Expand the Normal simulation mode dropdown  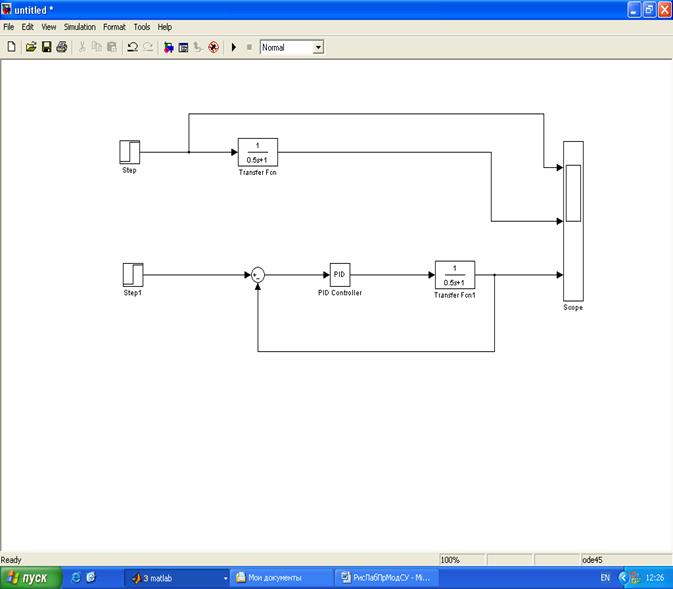[x=318, y=47]
